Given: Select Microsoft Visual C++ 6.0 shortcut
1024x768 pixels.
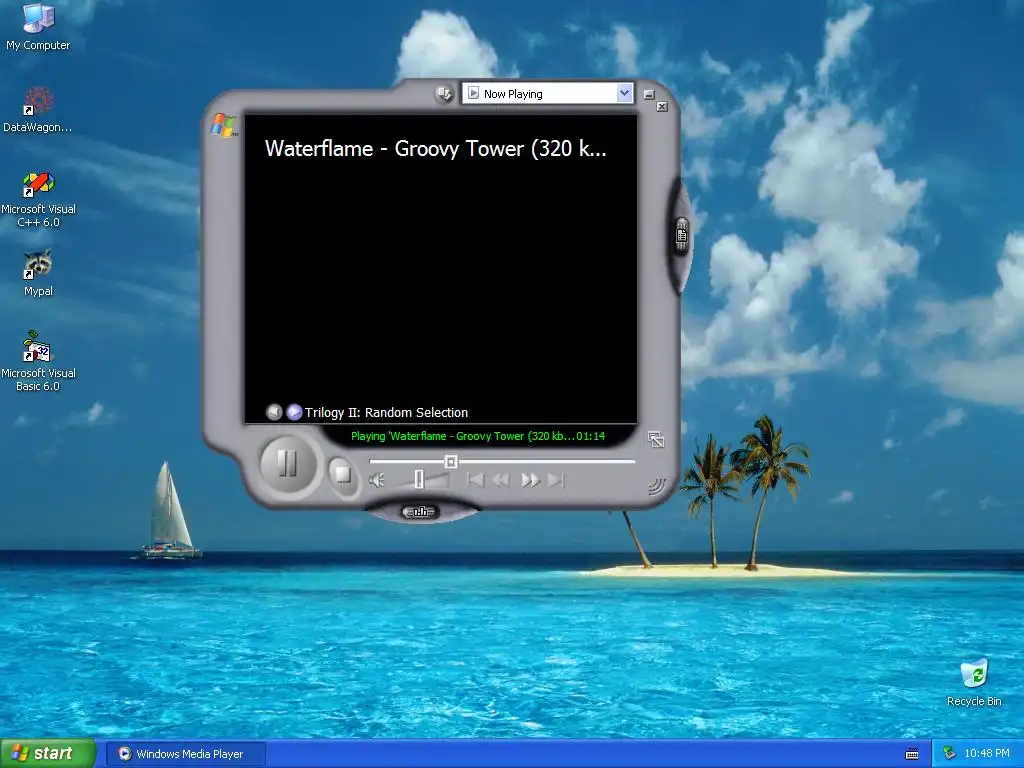Looking at the screenshot, I should (x=38, y=200).
